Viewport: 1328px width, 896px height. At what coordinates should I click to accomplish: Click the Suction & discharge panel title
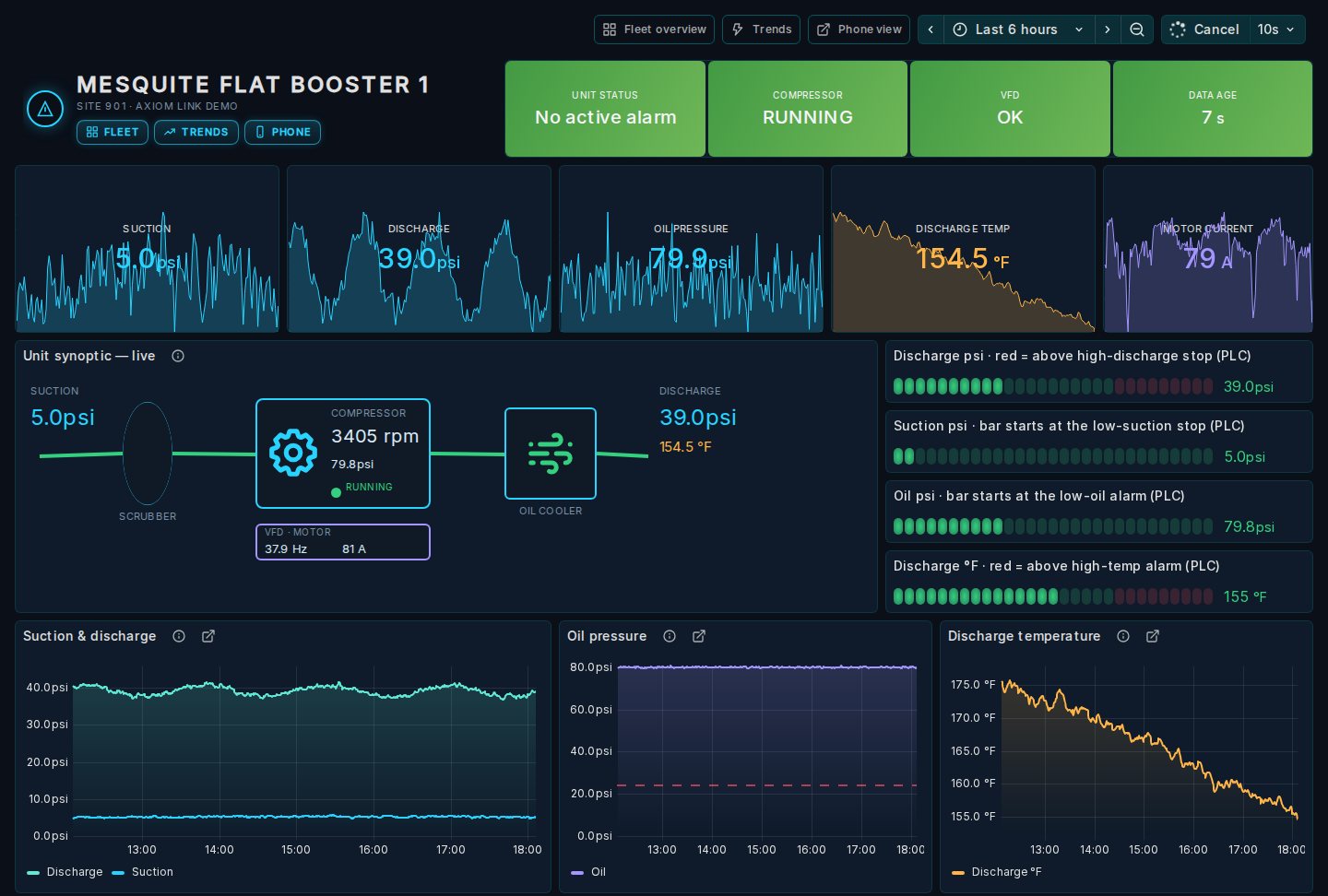[89, 636]
